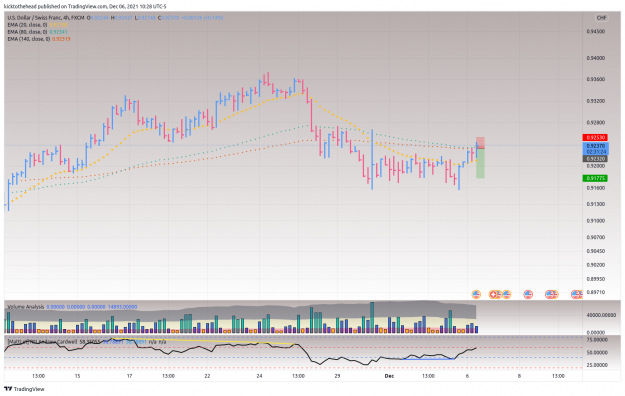Viewport: 625px width, 396px height.
Task: Select the EMA (20, close, 0) legend
Action: 27,25
